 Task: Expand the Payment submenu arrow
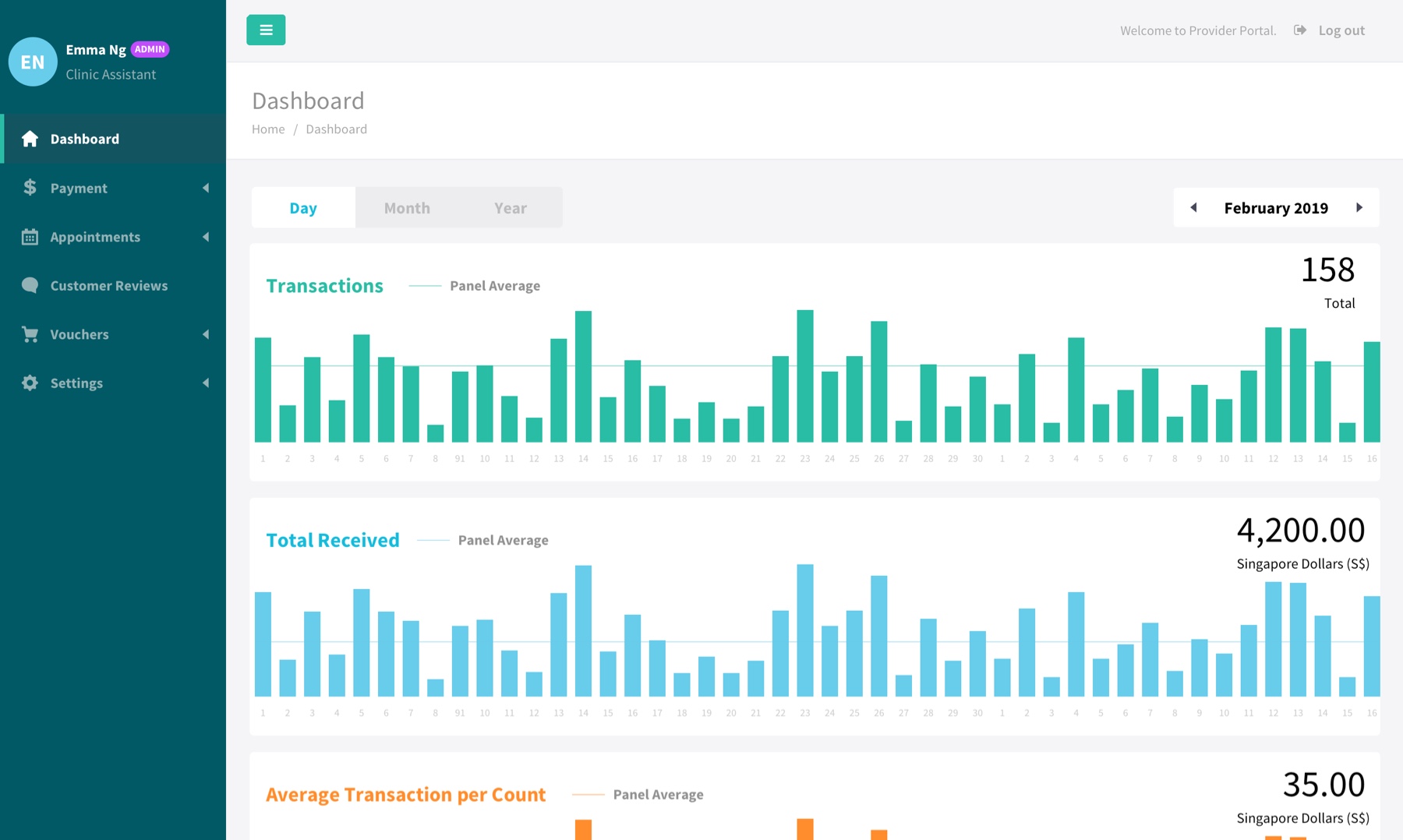tap(206, 188)
